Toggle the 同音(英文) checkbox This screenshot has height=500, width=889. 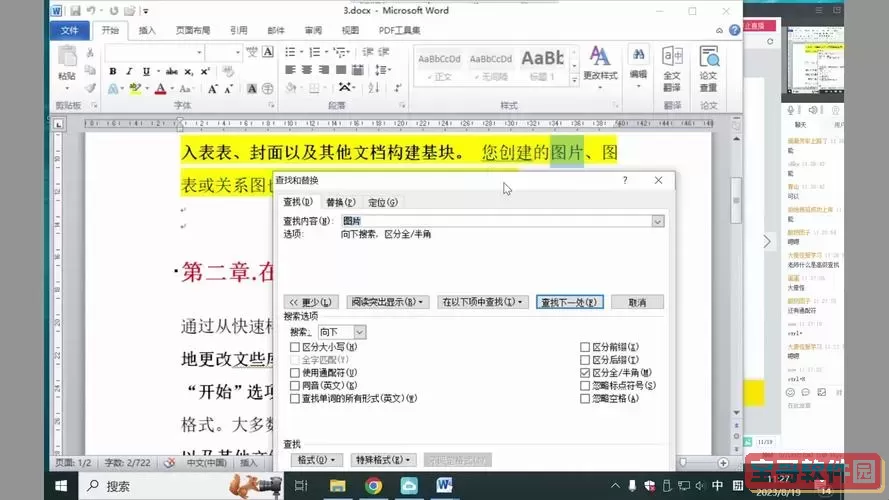click(295, 385)
